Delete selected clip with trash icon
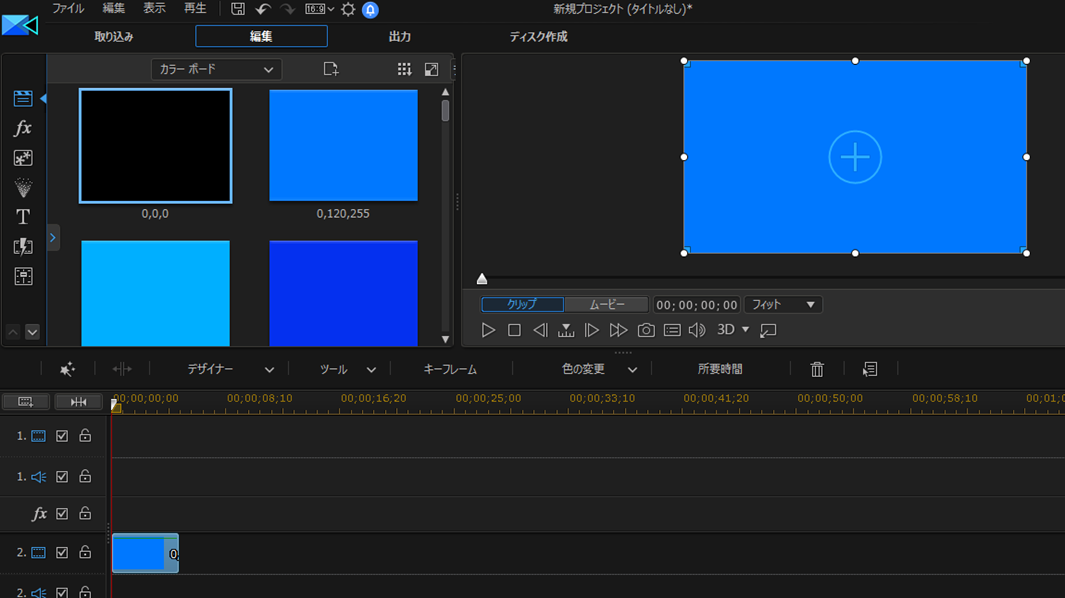 click(817, 369)
